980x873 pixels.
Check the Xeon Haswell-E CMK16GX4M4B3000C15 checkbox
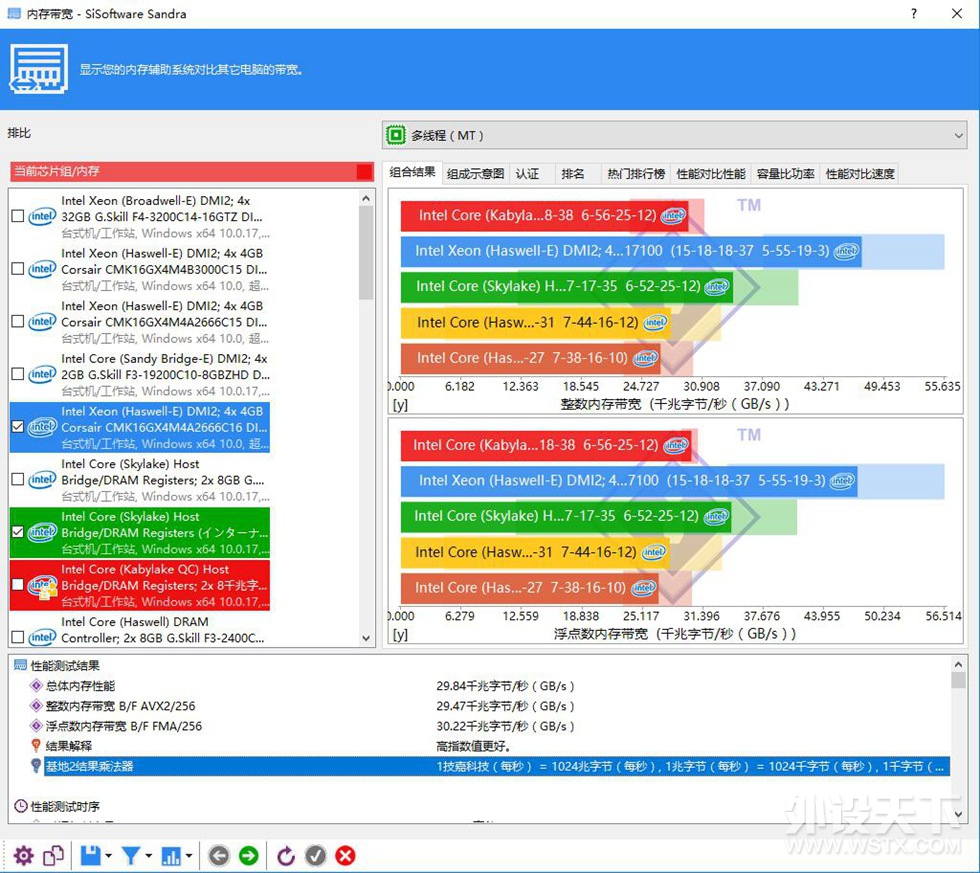(18, 269)
